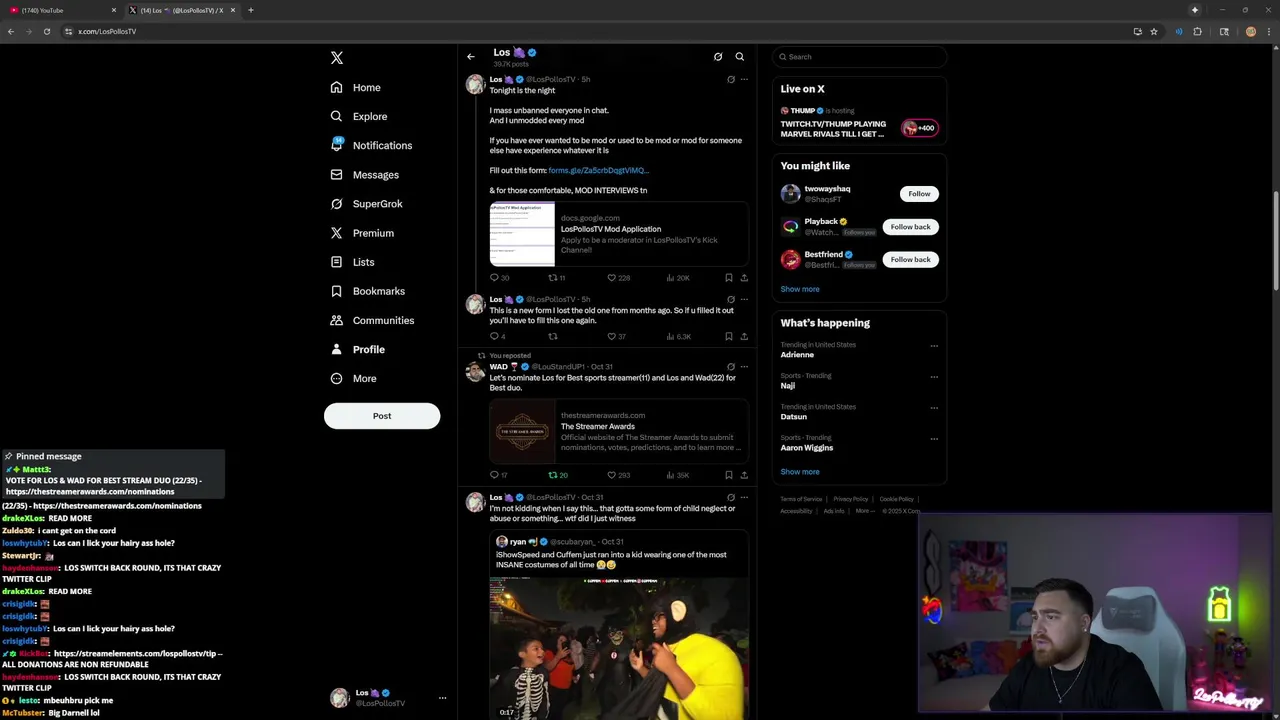Open Terms of Service footer link

[801, 499]
